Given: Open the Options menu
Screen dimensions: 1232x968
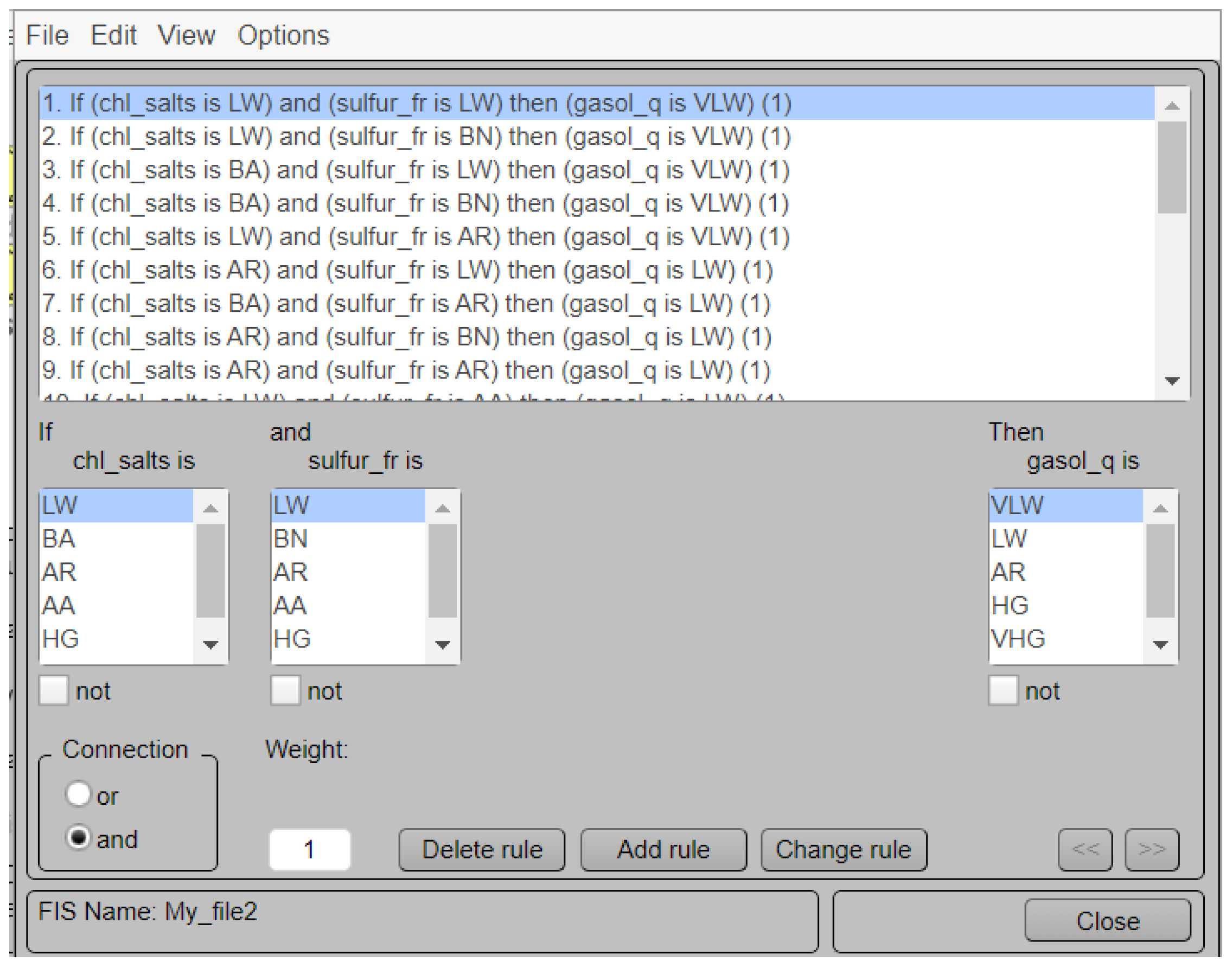Looking at the screenshot, I should coord(283,36).
